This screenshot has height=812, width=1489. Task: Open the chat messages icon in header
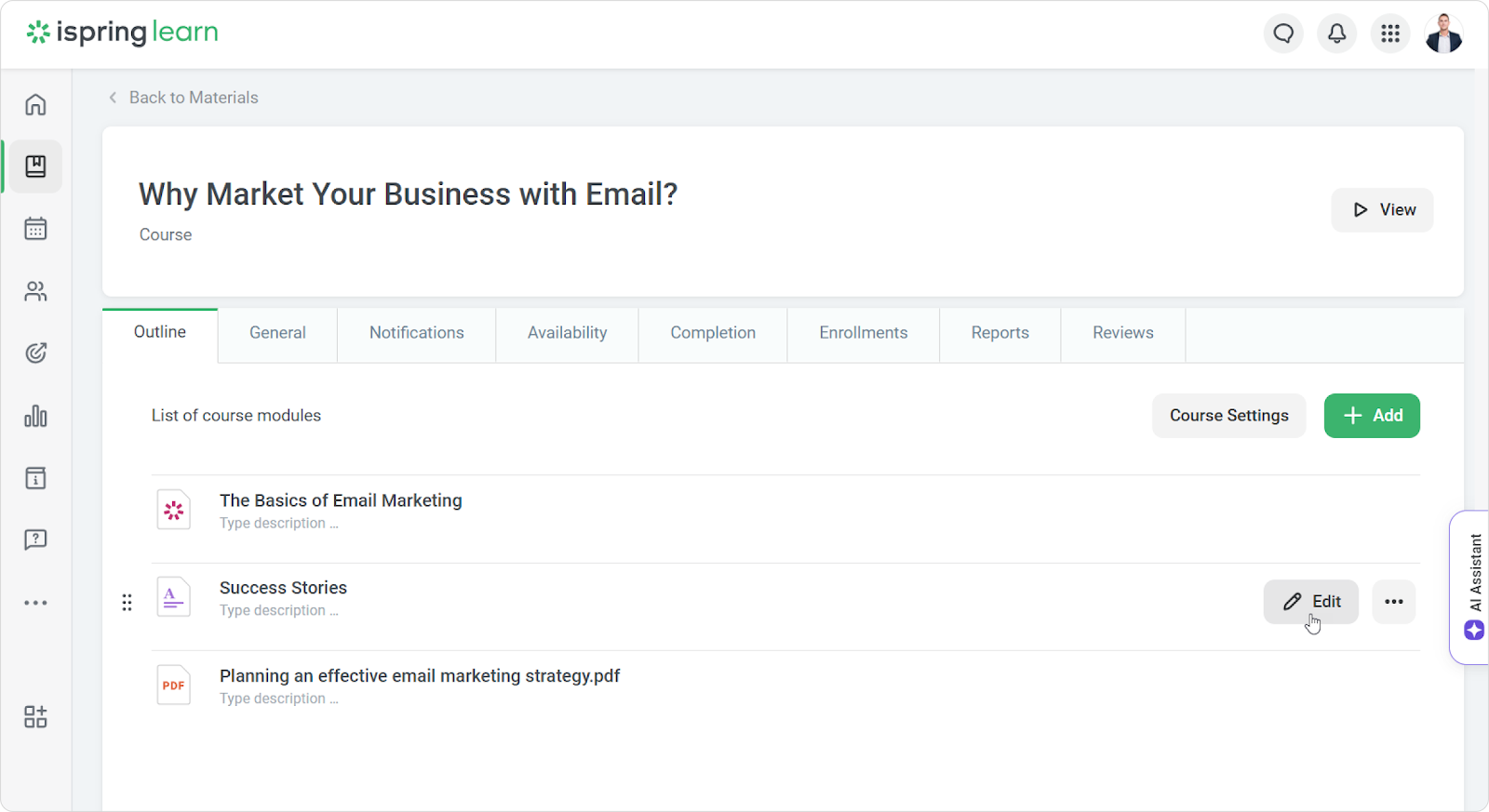1283,34
